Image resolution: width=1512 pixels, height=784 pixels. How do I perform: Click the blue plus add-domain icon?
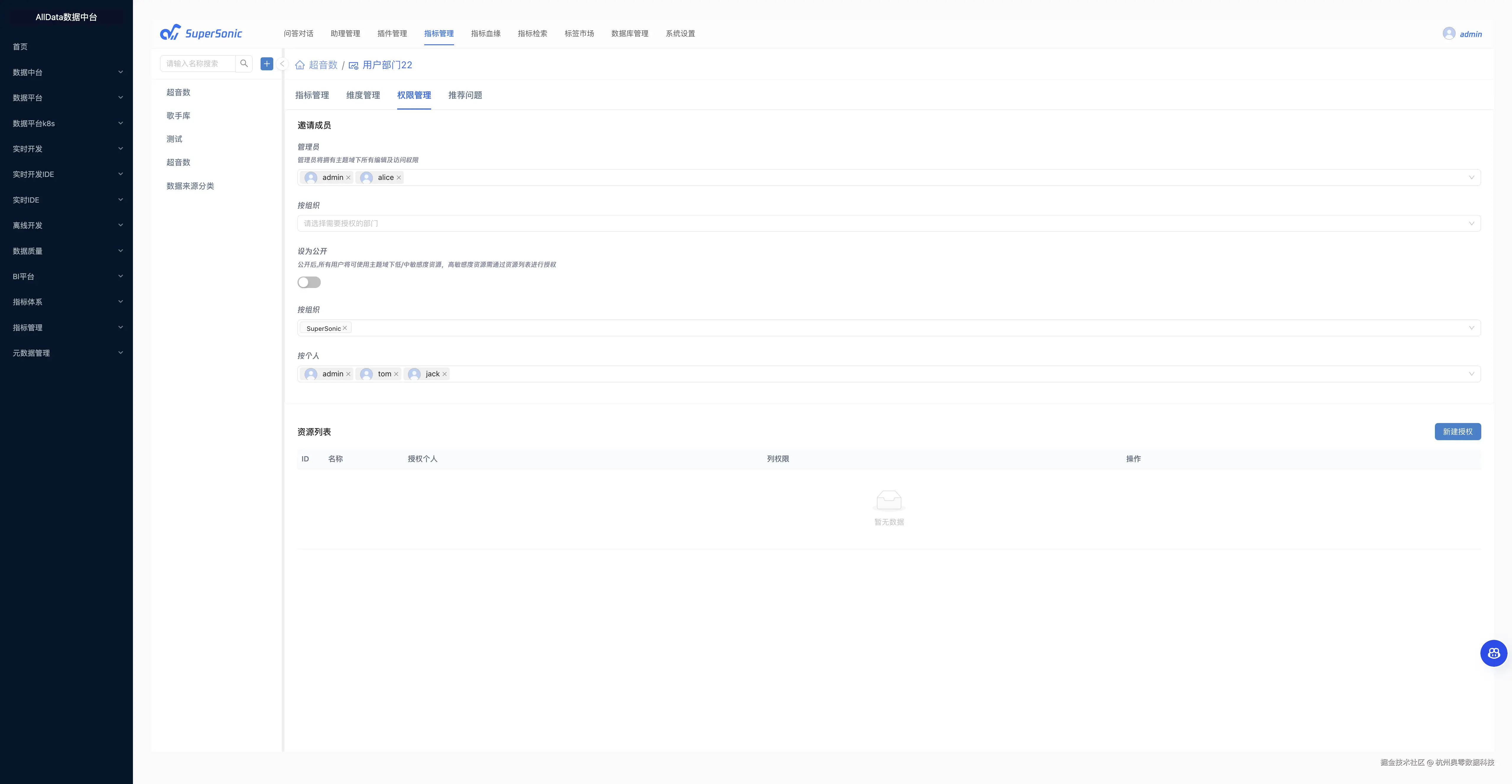click(x=267, y=64)
